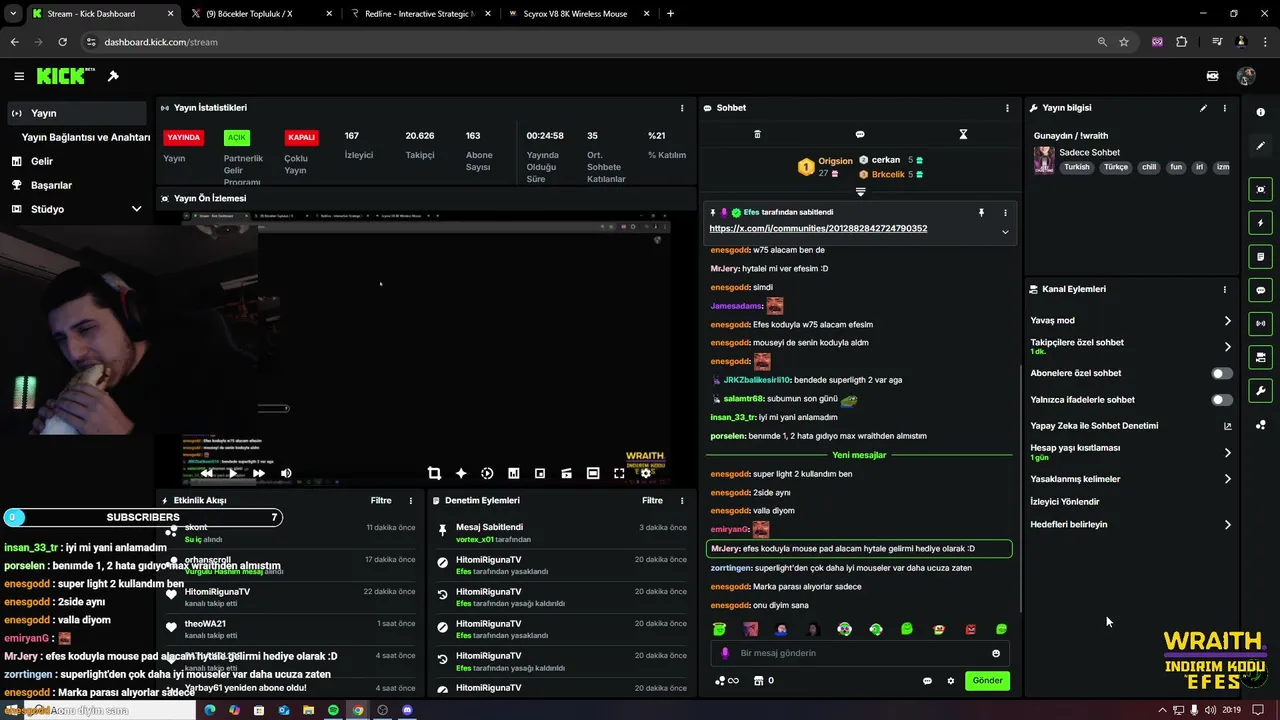Open the Kanal Eylemleri three-dot menu
Image resolution: width=1280 pixels, height=720 pixels.
1224,289
